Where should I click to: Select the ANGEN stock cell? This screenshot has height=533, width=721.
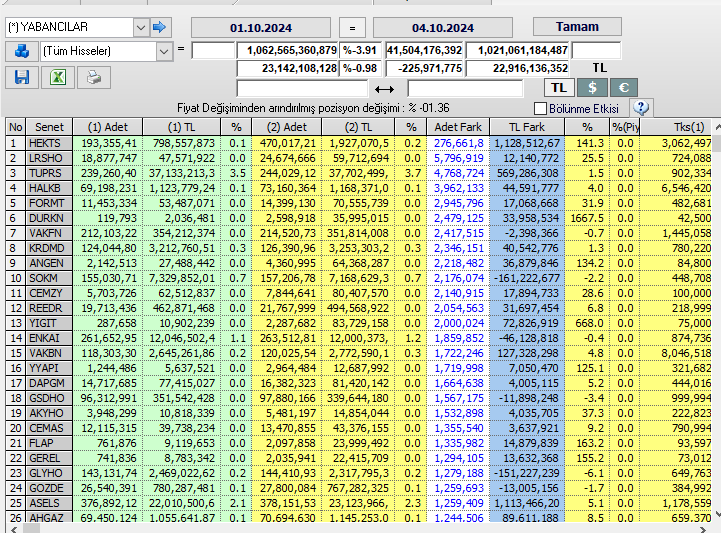pos(49,263)
